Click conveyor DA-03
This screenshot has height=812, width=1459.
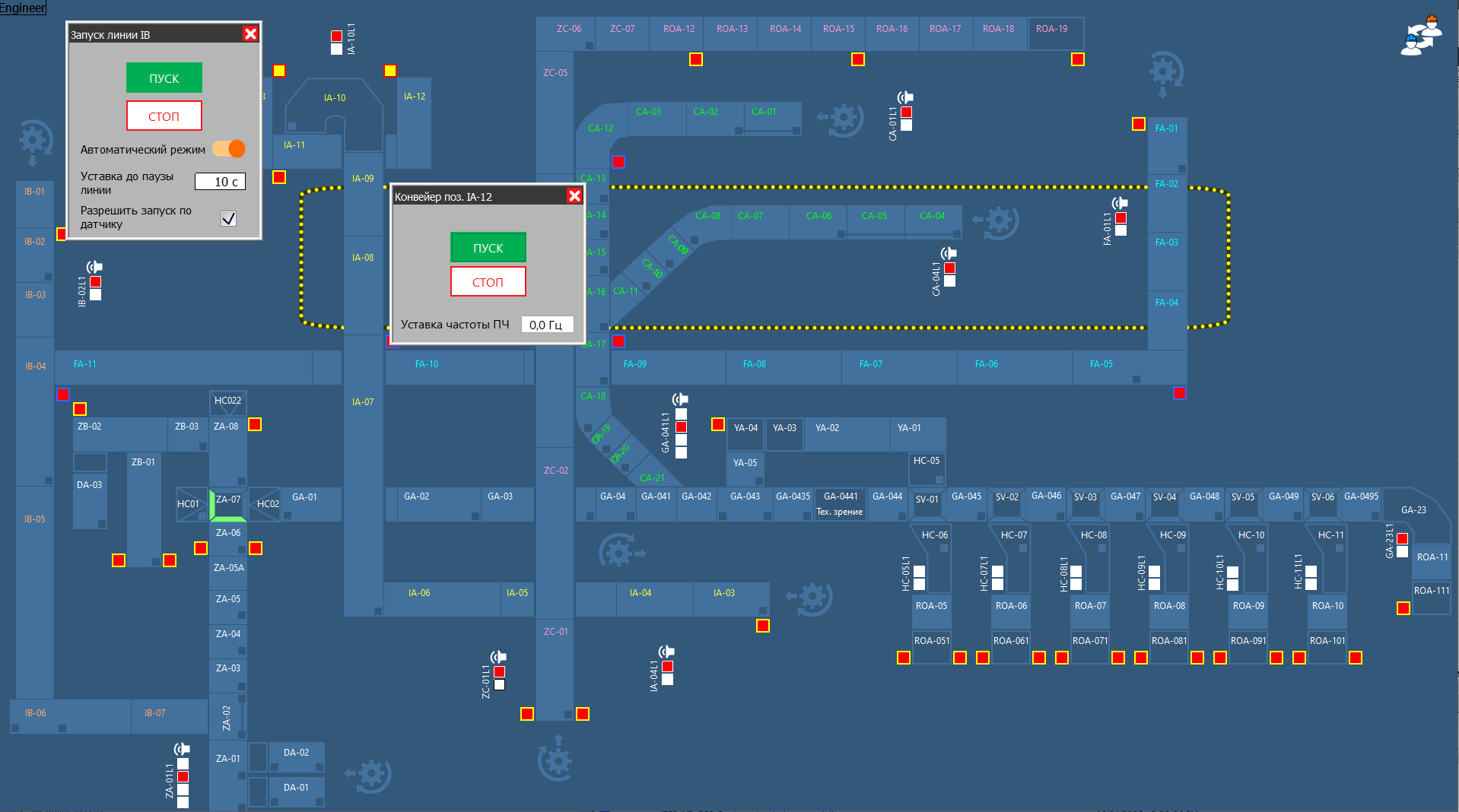coord(90,502)
